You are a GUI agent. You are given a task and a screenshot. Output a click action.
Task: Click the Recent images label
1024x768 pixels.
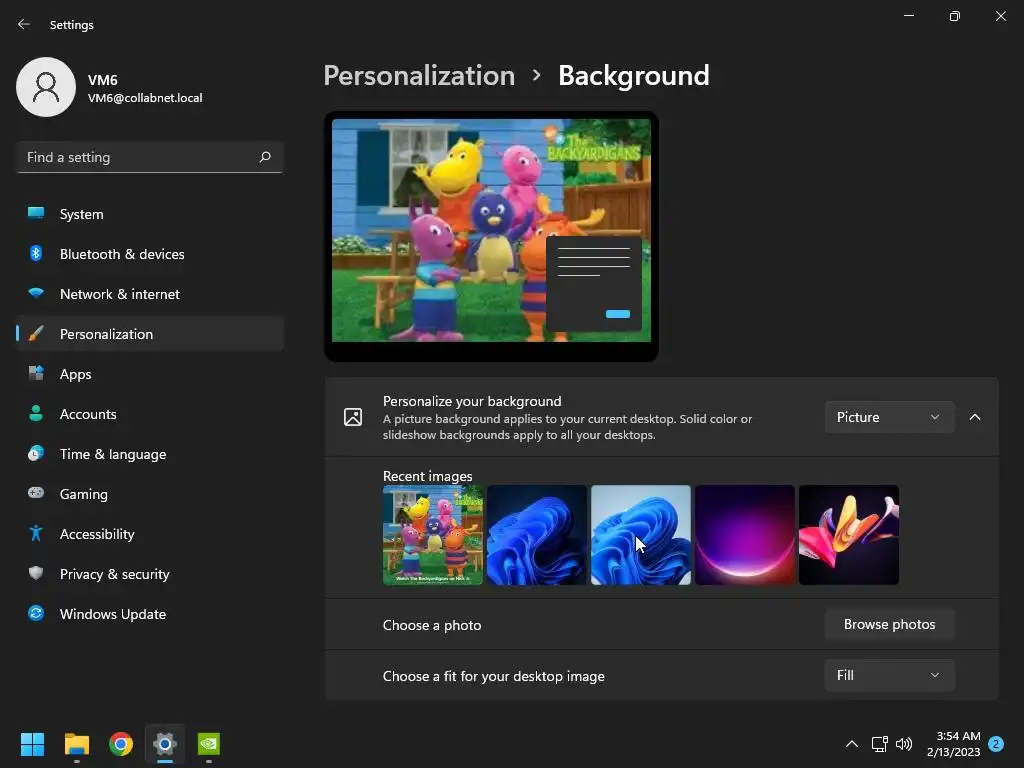coord(427,476)
